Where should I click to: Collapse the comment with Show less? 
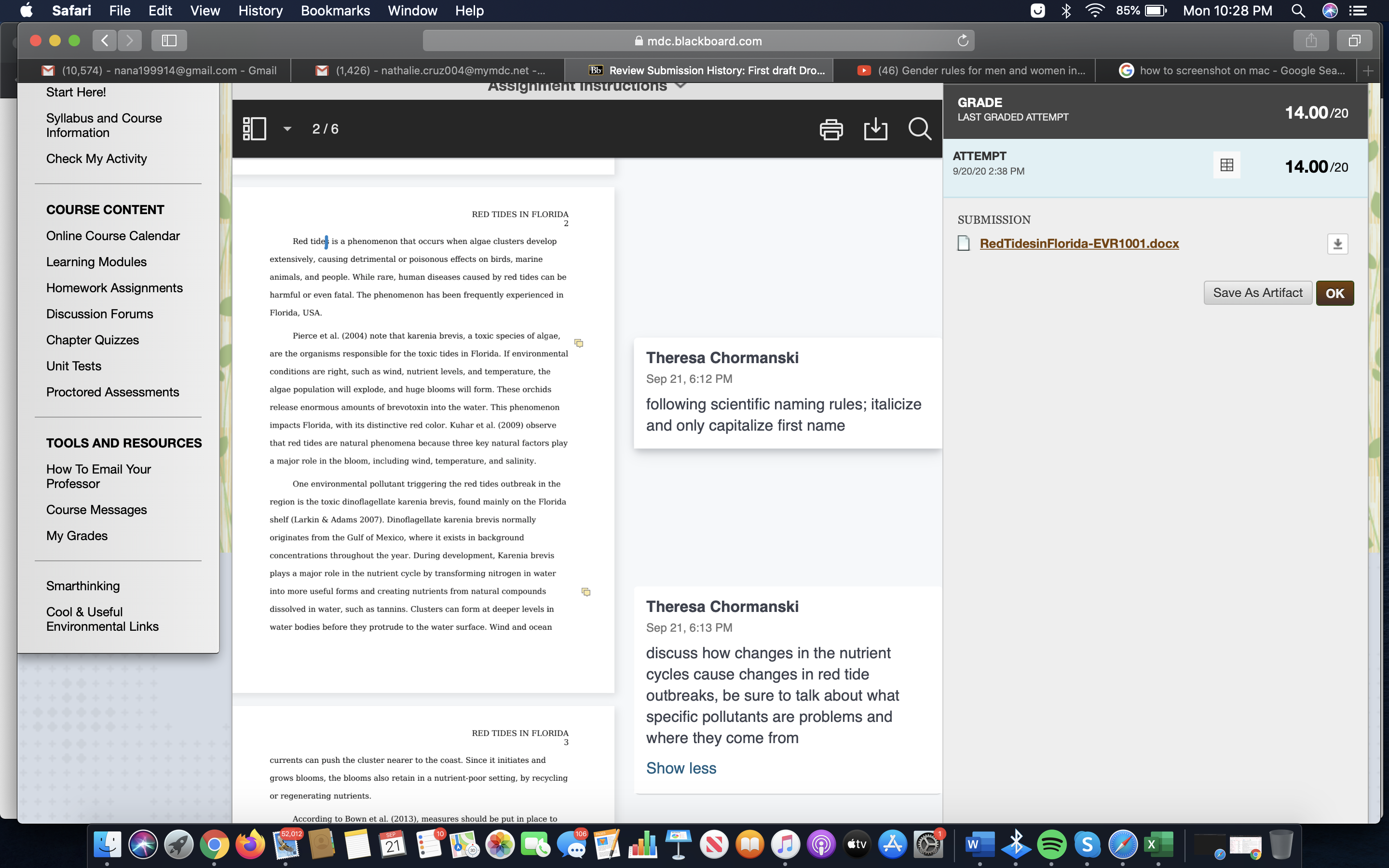coord(681,768)
